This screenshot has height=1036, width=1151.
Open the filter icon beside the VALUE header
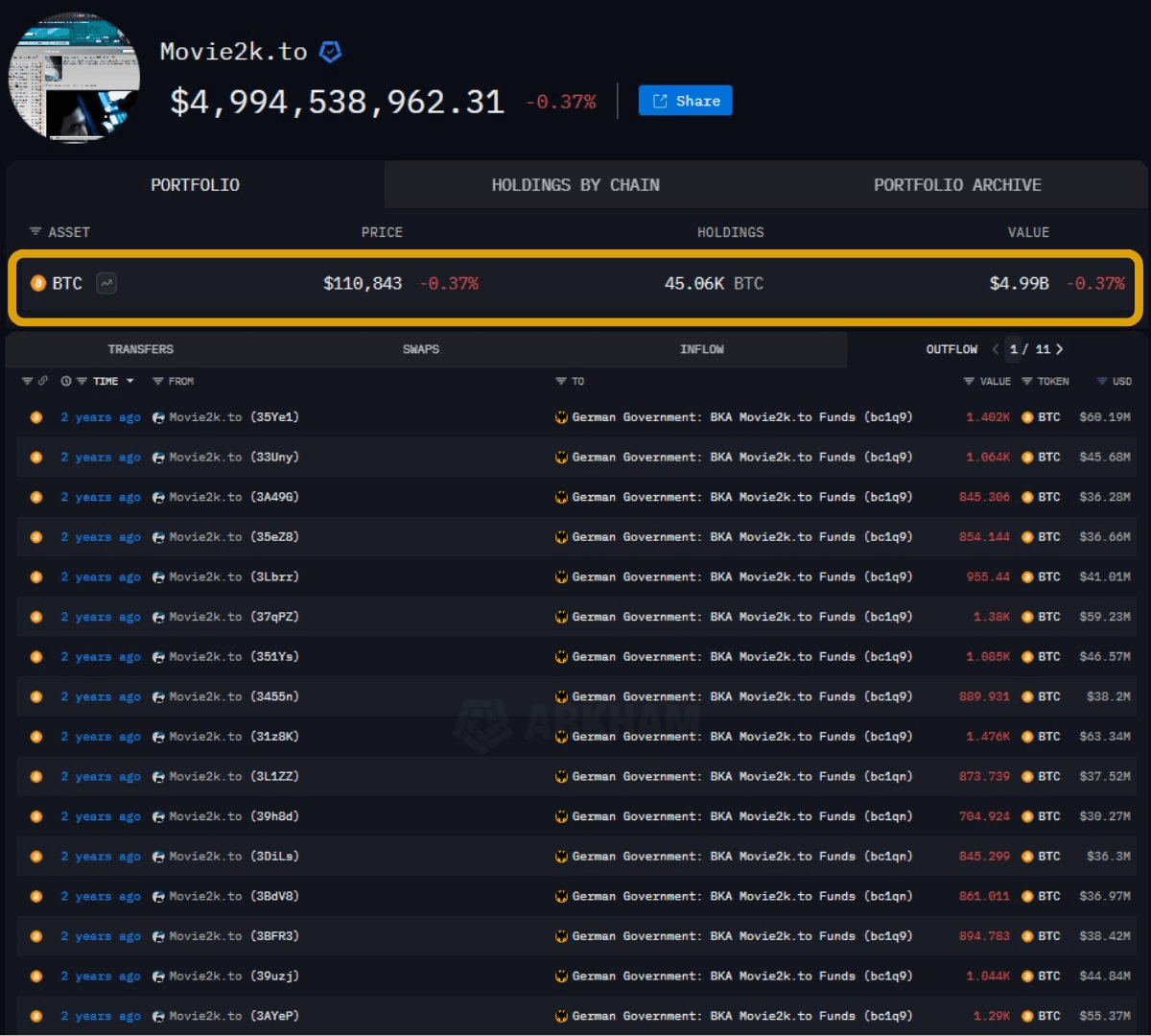tap(969, 381)
